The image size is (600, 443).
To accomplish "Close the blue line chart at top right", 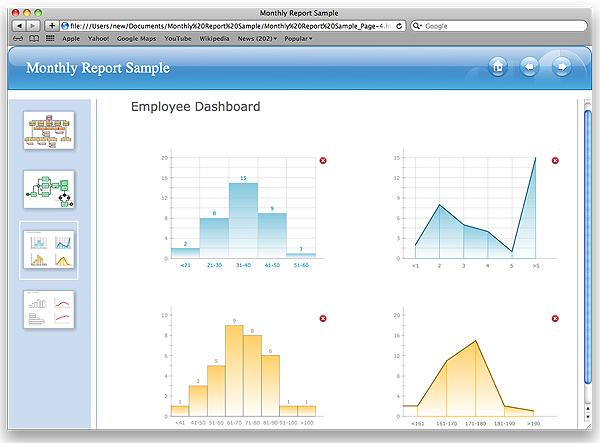I will point(555,161).
